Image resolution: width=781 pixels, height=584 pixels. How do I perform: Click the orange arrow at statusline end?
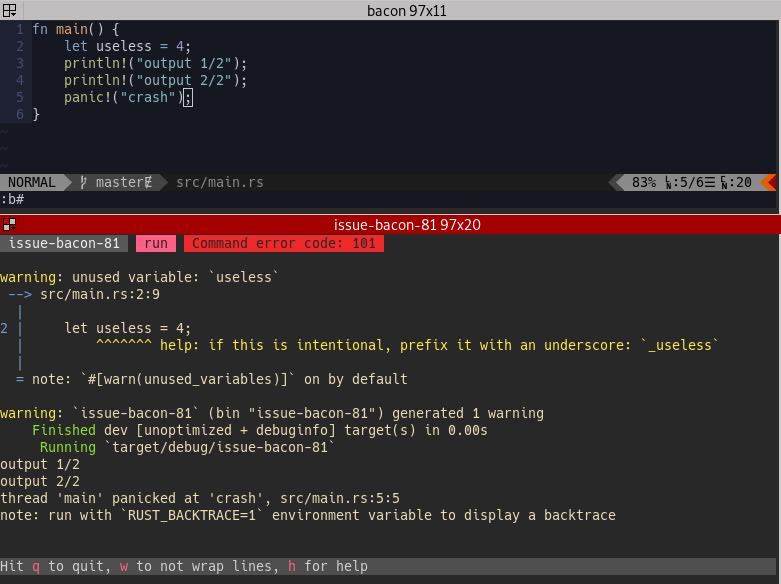768,182
